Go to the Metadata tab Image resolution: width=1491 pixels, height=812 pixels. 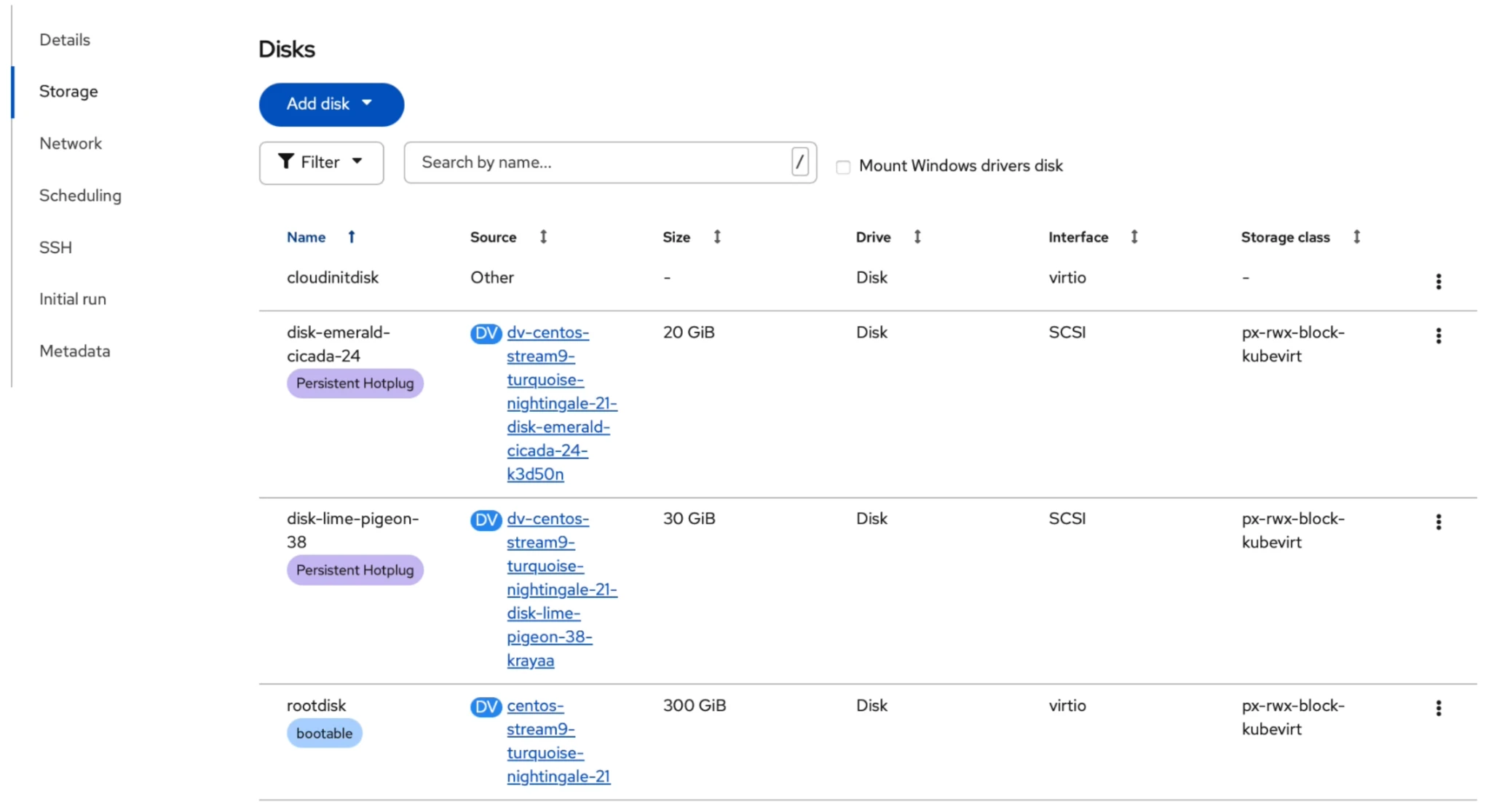tap(75, 351)
